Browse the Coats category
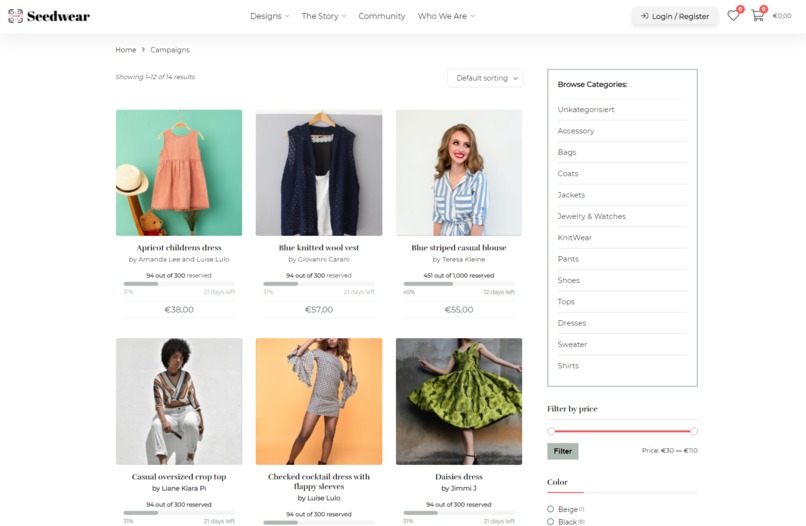Image resolution: width=806 pixels, height=526 pixels. (x=568, y=174)
